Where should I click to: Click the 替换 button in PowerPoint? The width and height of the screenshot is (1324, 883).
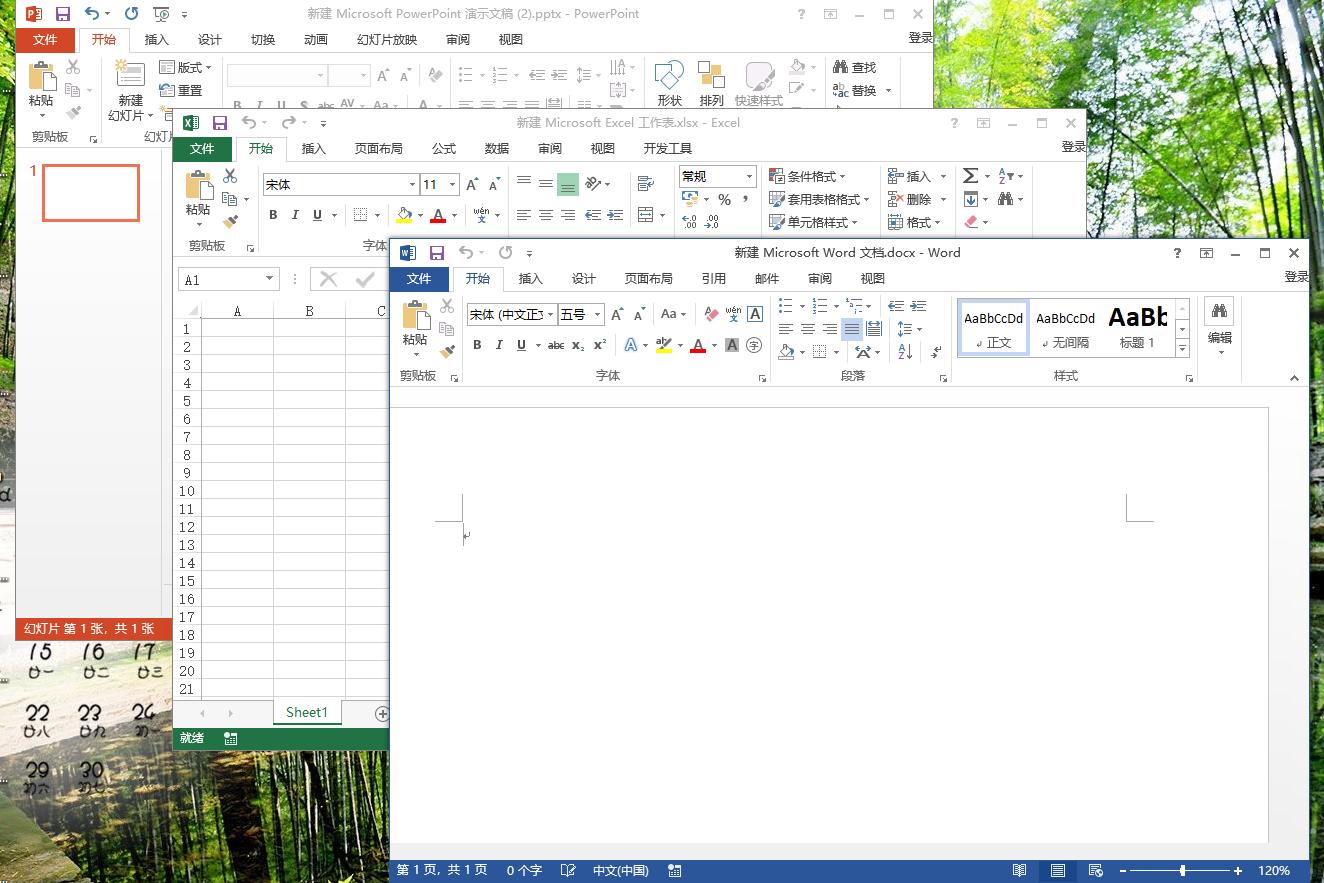855,90
